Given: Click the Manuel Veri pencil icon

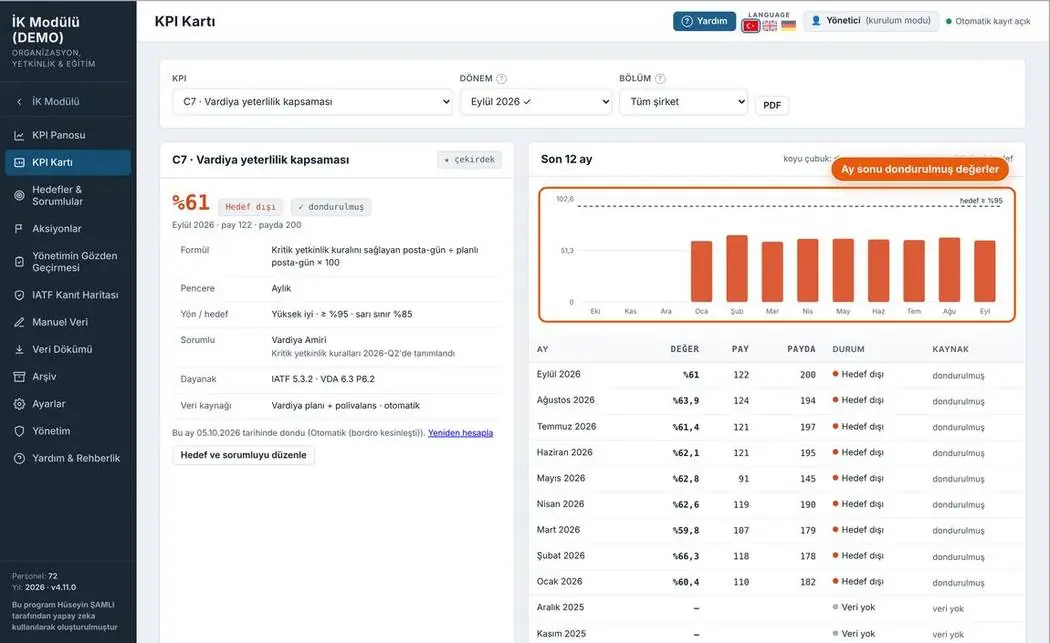Looking at the screenshot, I should click(x=19, y=322).
